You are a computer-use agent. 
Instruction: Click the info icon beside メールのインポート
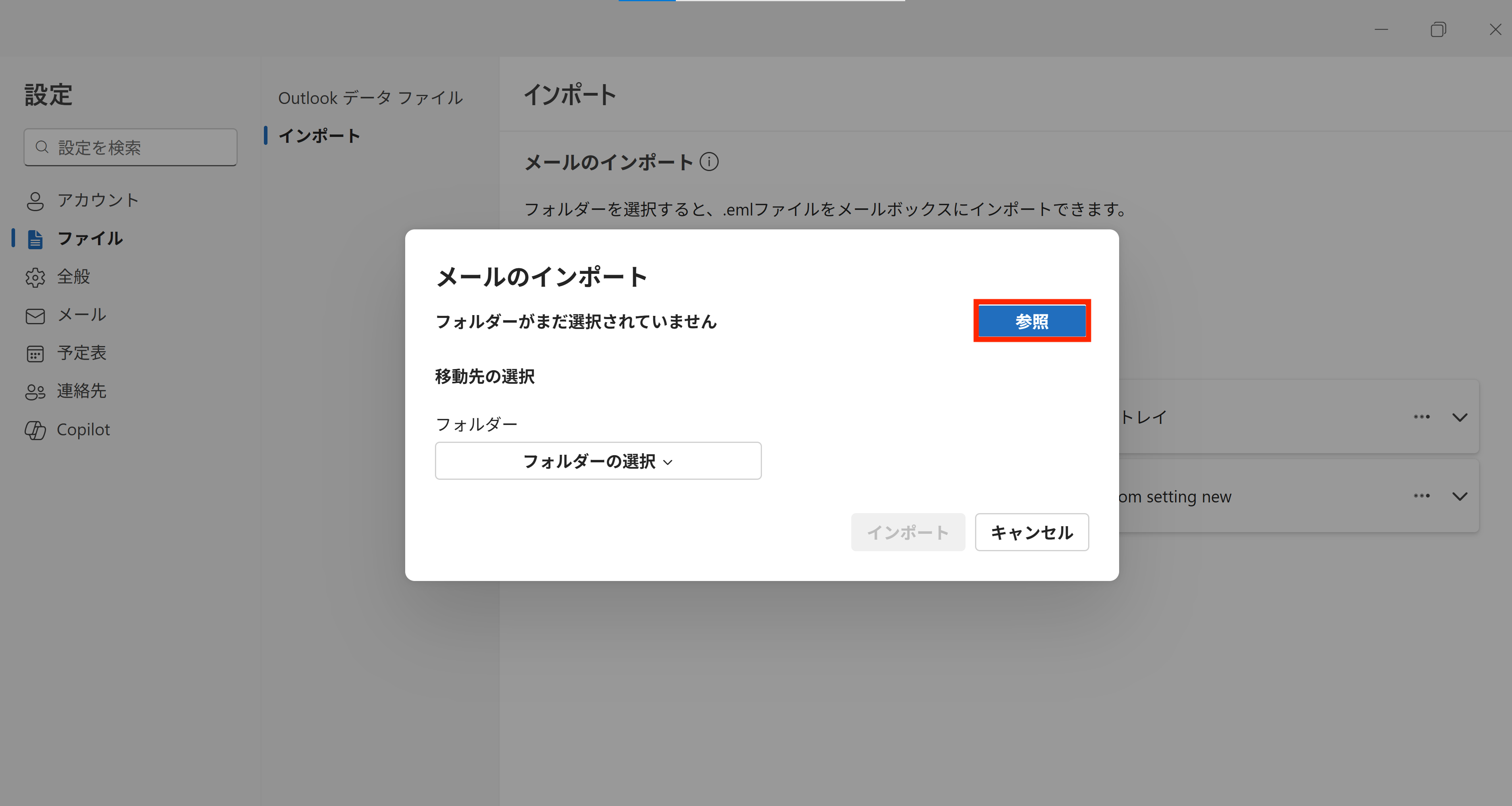pyautogui.click(x=709, y=162)
